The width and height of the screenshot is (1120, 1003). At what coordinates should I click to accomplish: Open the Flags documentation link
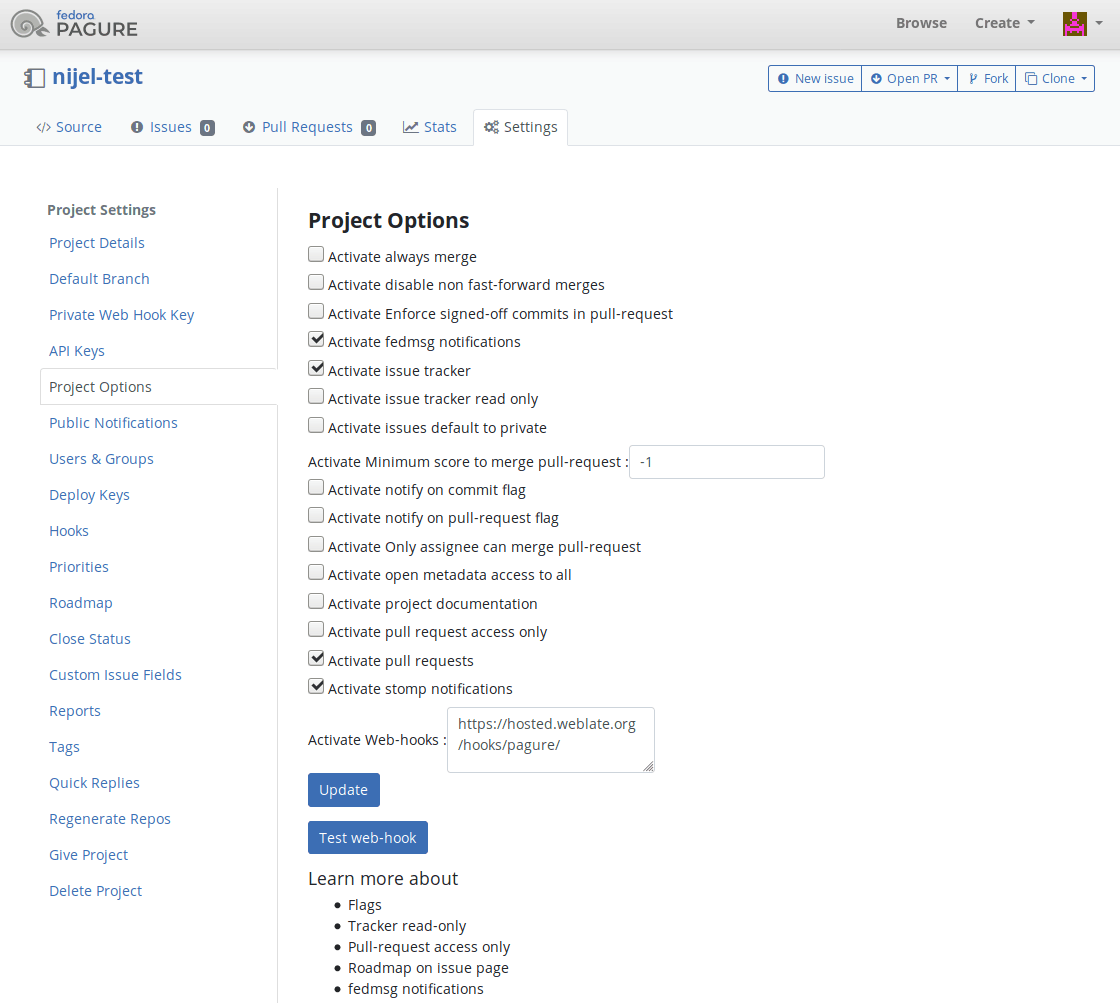[364, 904]
